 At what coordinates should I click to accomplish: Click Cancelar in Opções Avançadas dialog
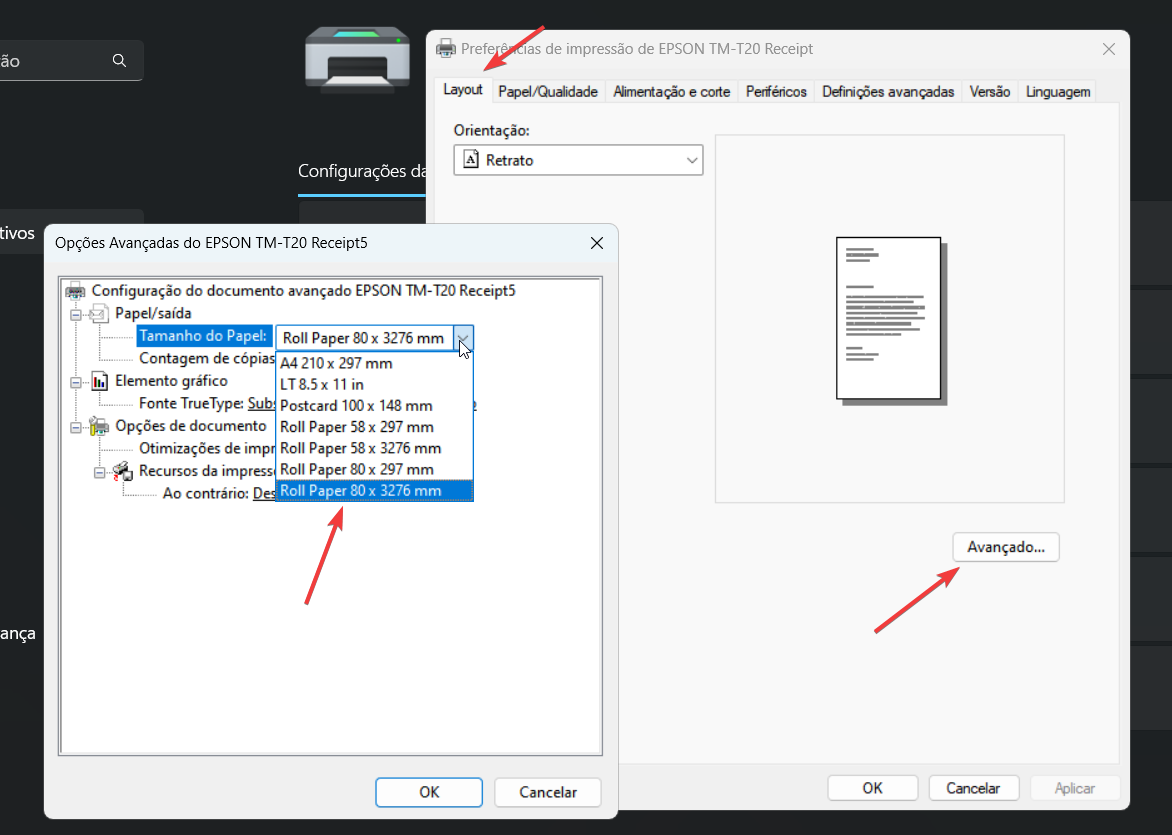tap(548, 792)
